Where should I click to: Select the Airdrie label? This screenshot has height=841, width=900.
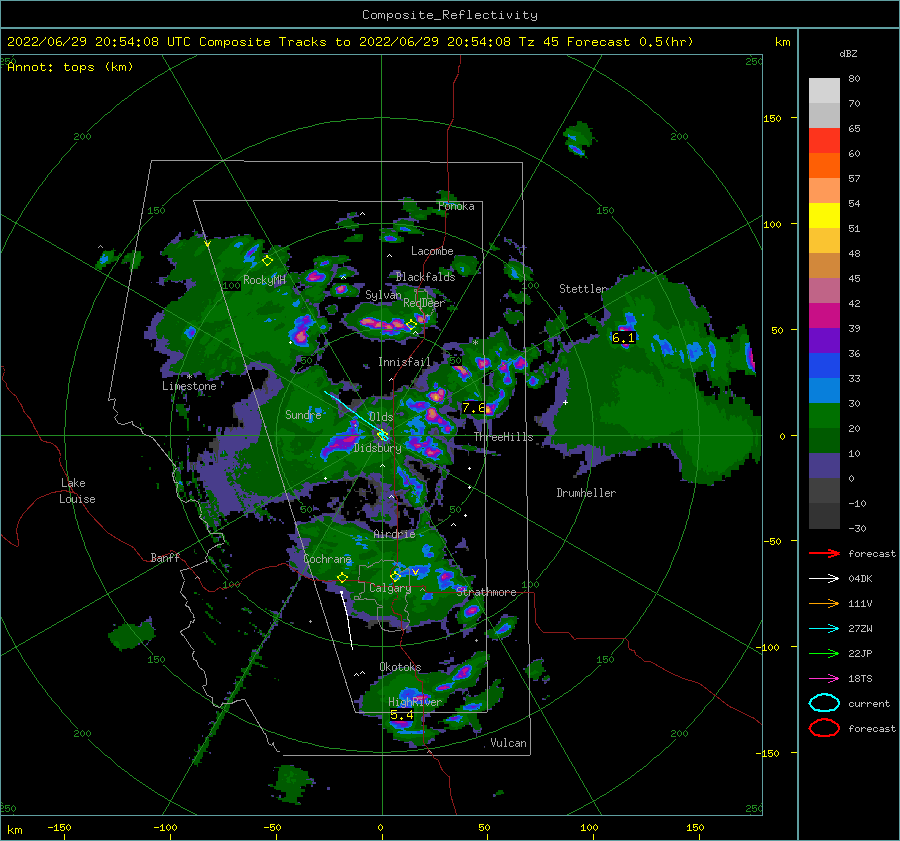click(394, 534)
